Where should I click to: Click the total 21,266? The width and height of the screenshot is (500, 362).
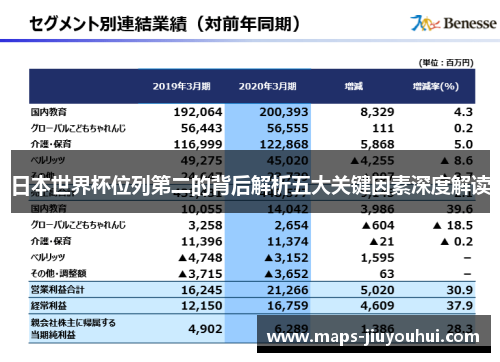coord(288,290)
